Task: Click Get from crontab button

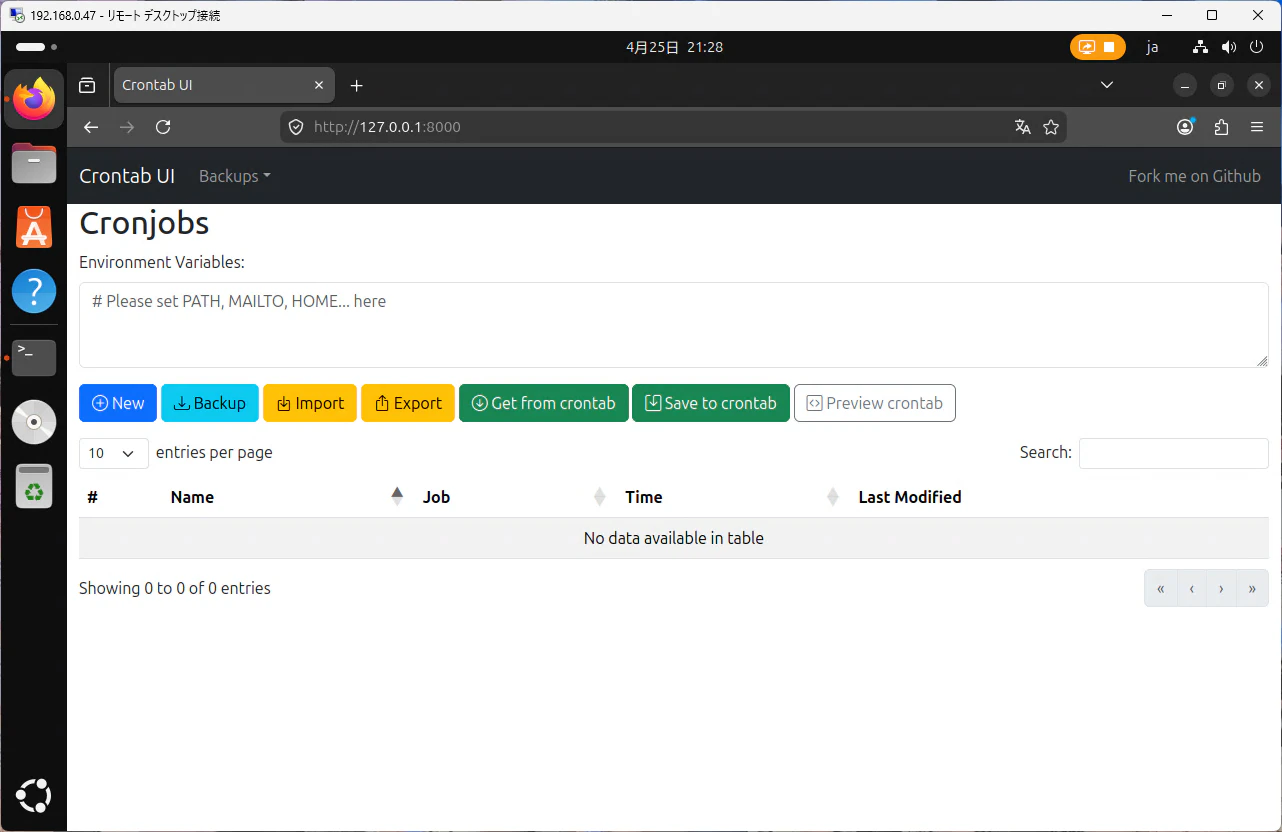Action: 544,403
